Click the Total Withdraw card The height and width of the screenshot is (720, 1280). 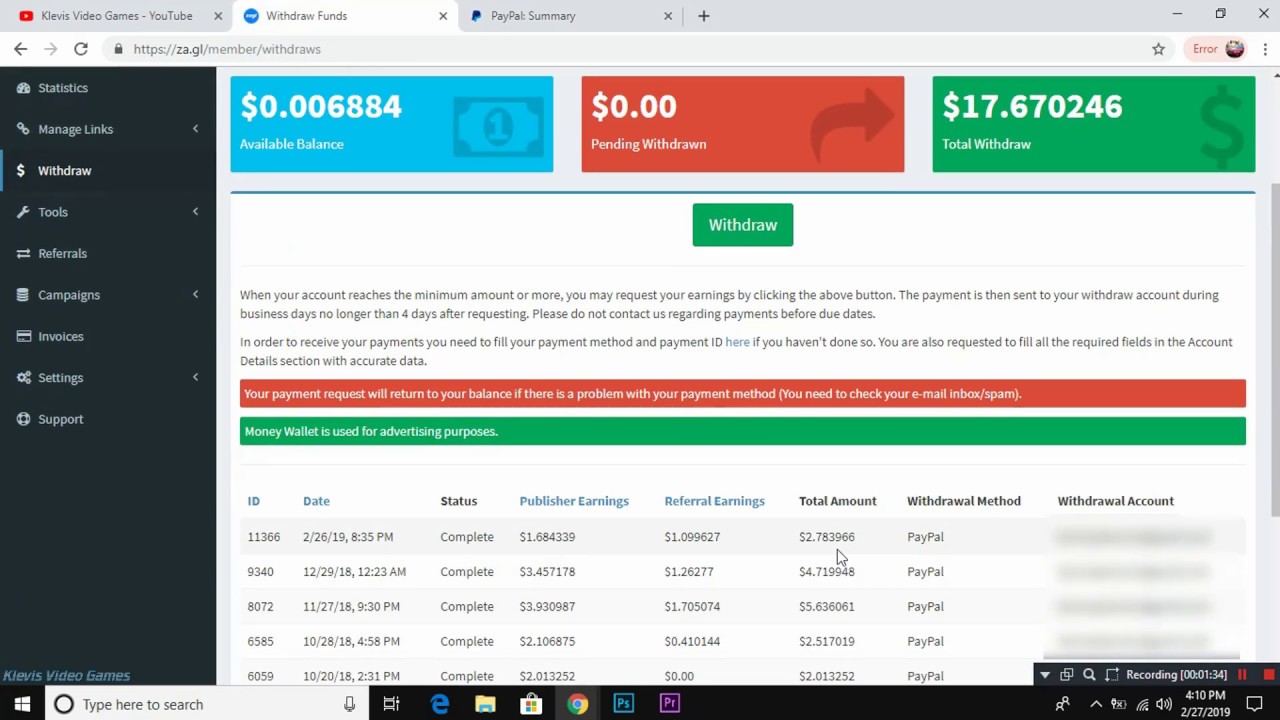click(1093, 124)
